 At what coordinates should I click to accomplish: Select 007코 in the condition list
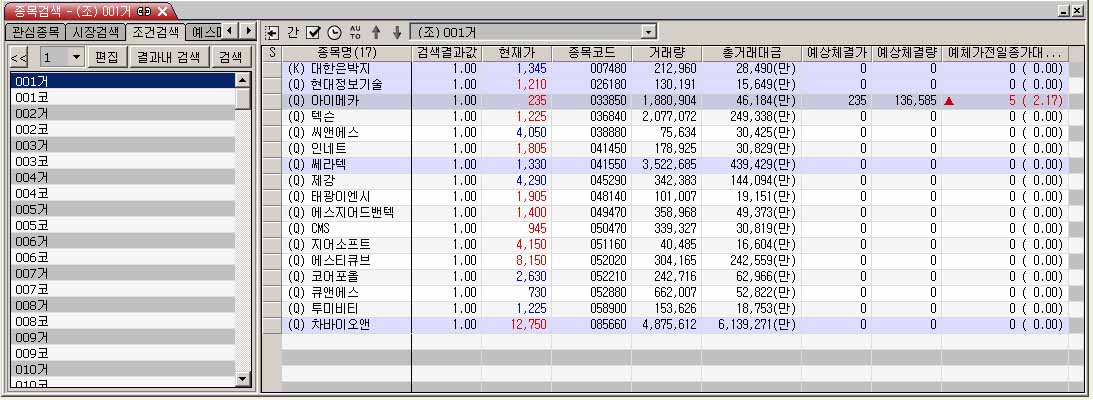(123, 289)
